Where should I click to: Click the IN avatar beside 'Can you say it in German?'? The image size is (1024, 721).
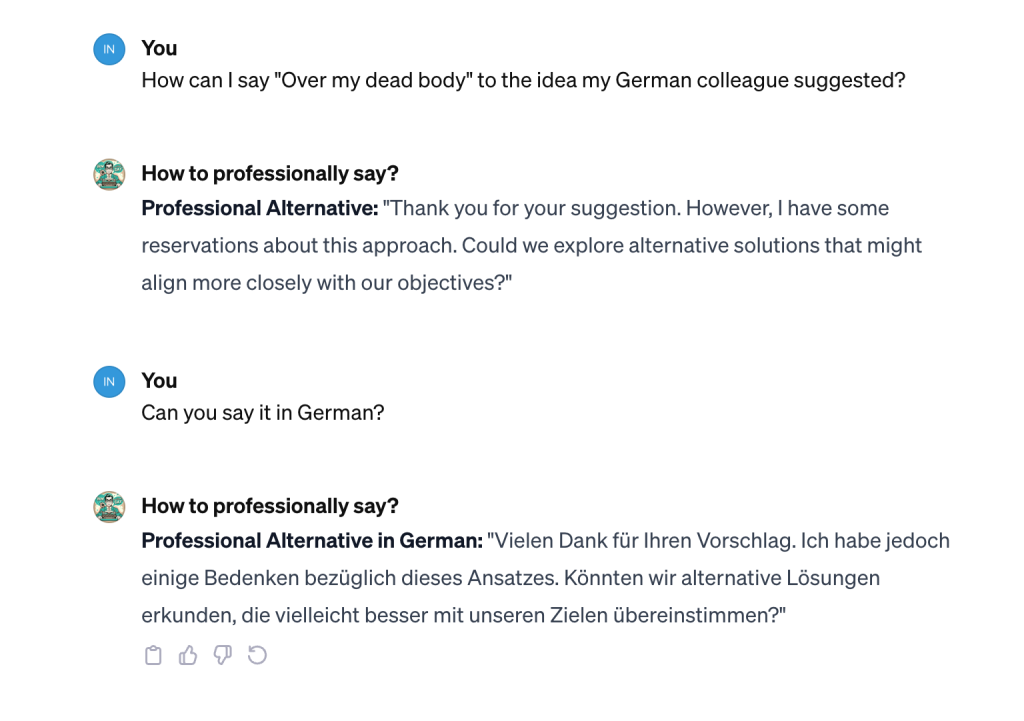coord(109,381)
